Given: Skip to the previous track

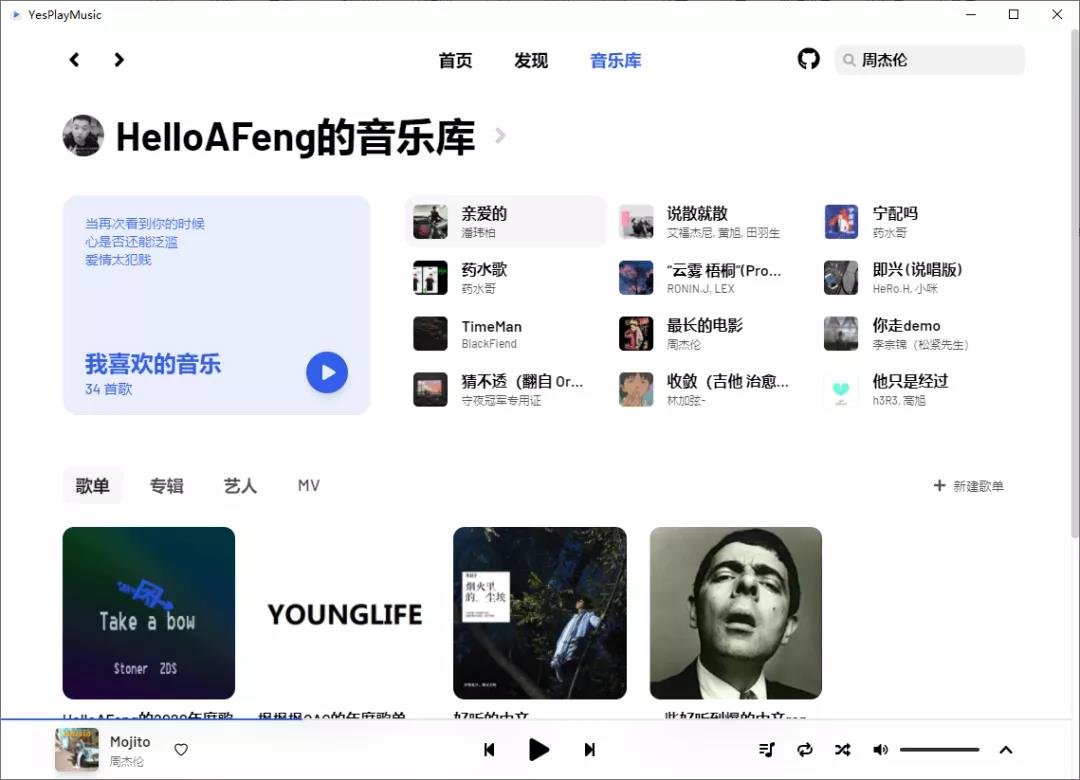Looking at the screenshot, I should pos(489,750).
